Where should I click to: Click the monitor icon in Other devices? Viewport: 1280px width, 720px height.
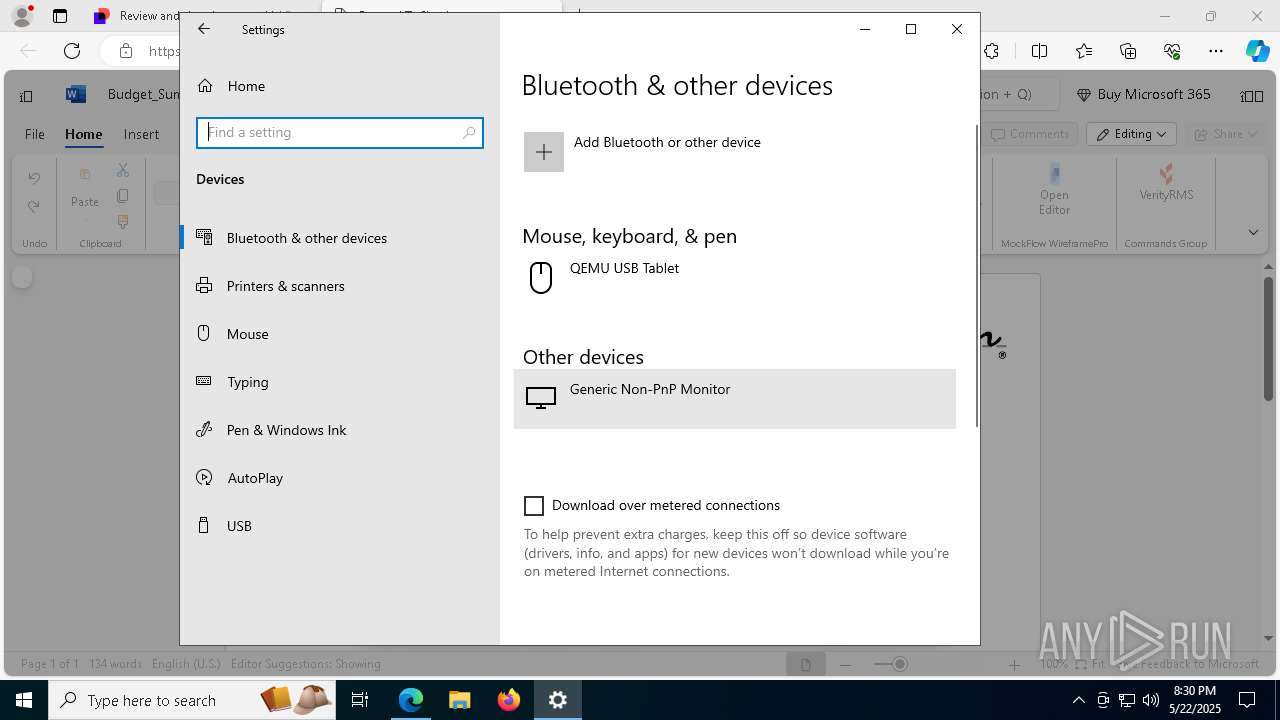541,398
